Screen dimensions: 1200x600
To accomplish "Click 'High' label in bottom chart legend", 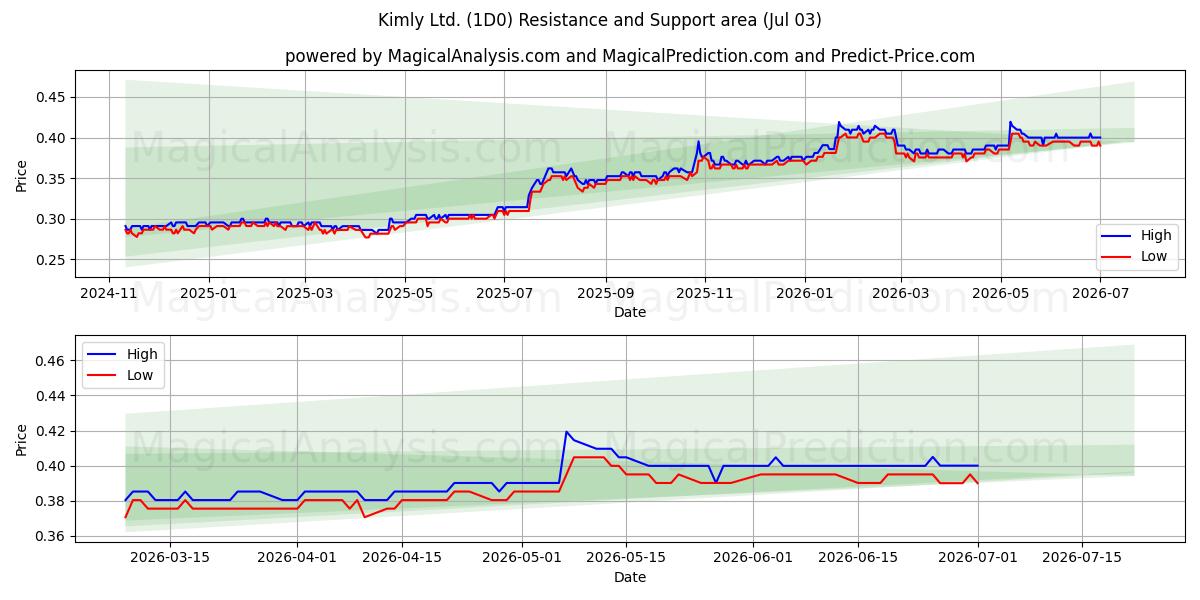I will 141,354.
